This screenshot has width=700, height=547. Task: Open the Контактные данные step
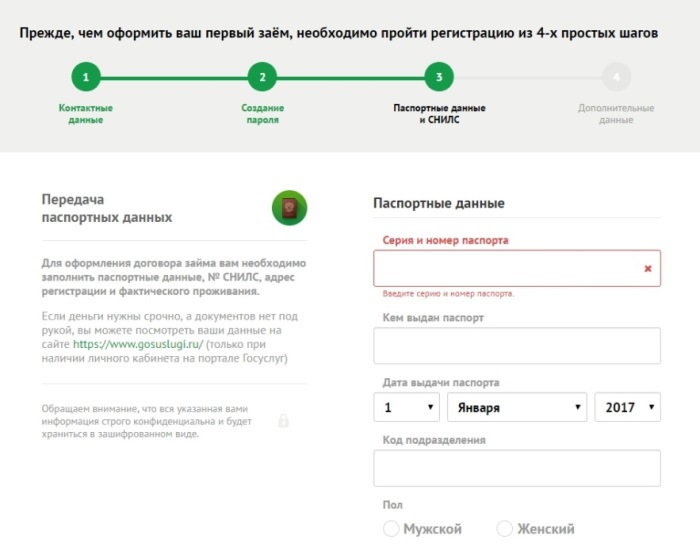click(86, 114)
